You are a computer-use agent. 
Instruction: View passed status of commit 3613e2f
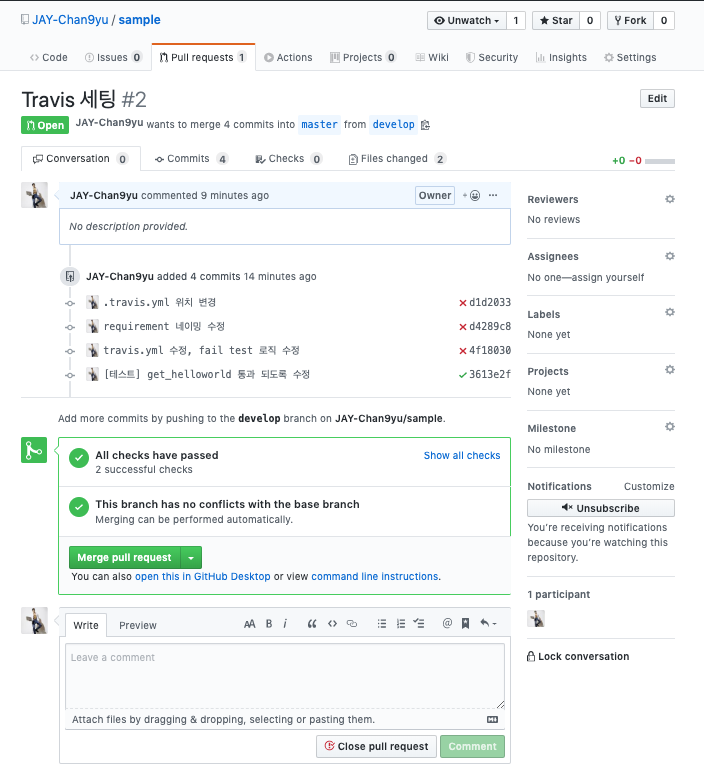[x=462, y=375]
